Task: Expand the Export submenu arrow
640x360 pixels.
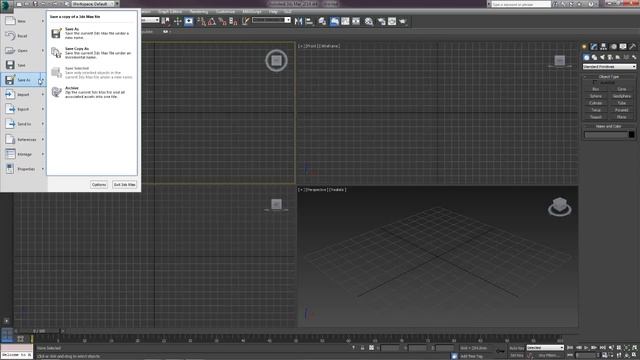Action: (42, 109)
